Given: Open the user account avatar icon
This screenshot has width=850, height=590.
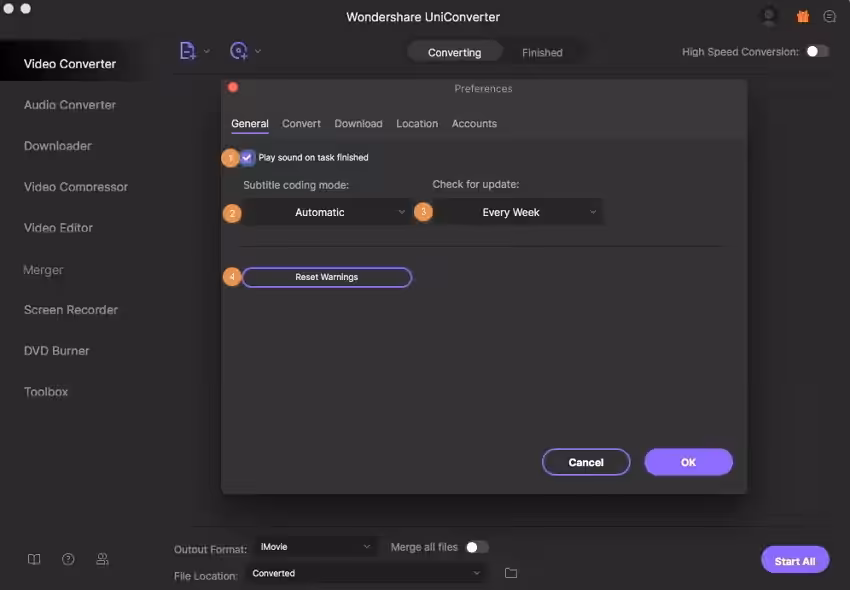Looking at the screenshot, I should (769, 16).
